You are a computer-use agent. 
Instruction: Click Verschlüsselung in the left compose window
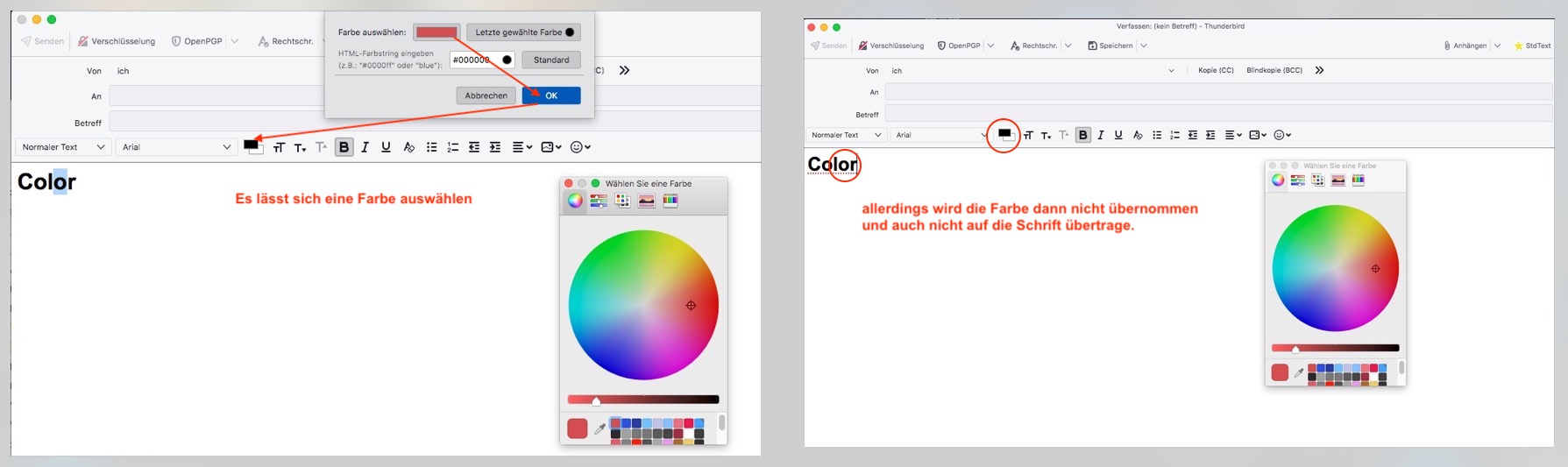[117, 41]
